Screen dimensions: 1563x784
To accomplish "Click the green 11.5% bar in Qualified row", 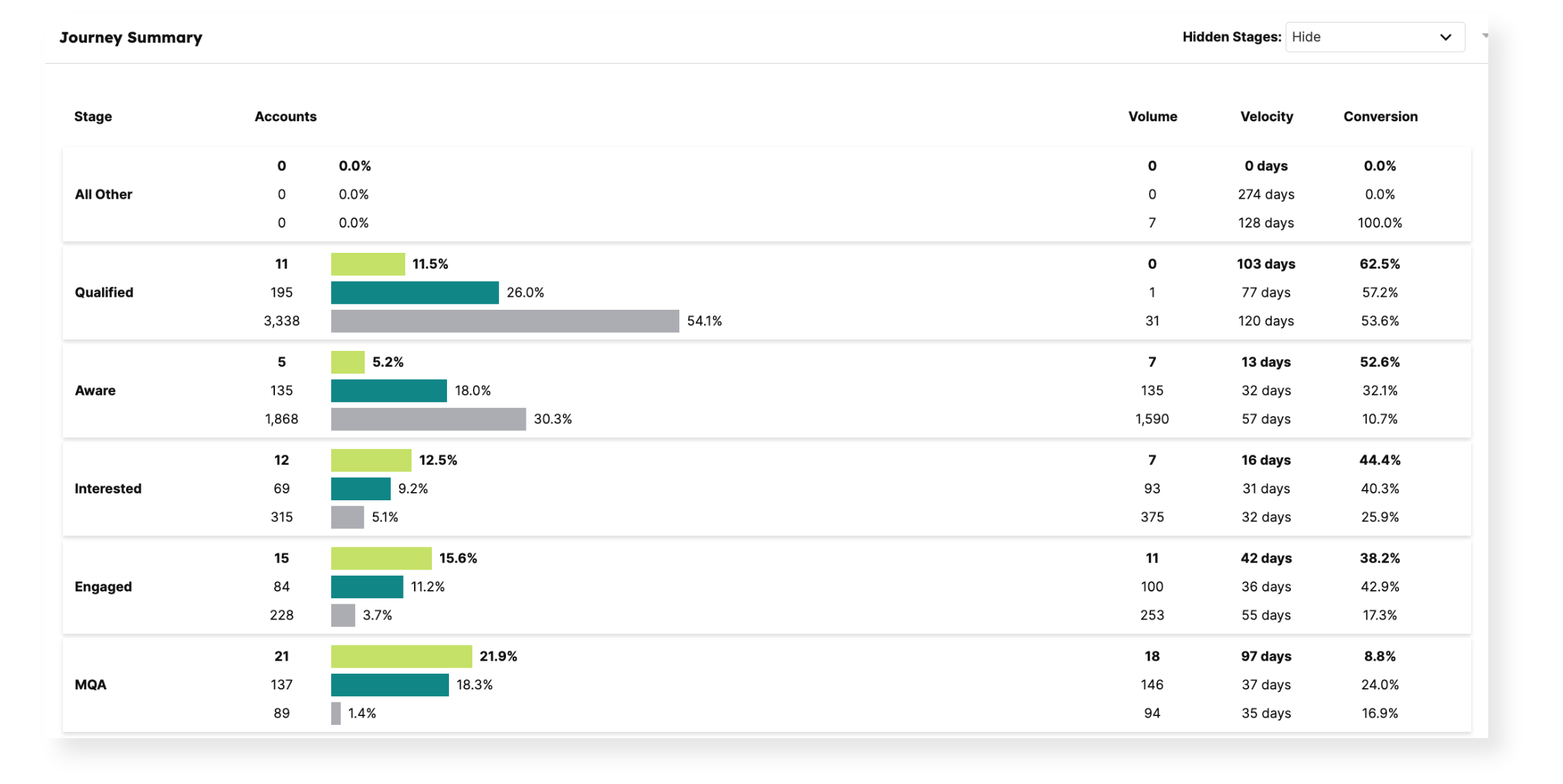I will pos(368,263).
